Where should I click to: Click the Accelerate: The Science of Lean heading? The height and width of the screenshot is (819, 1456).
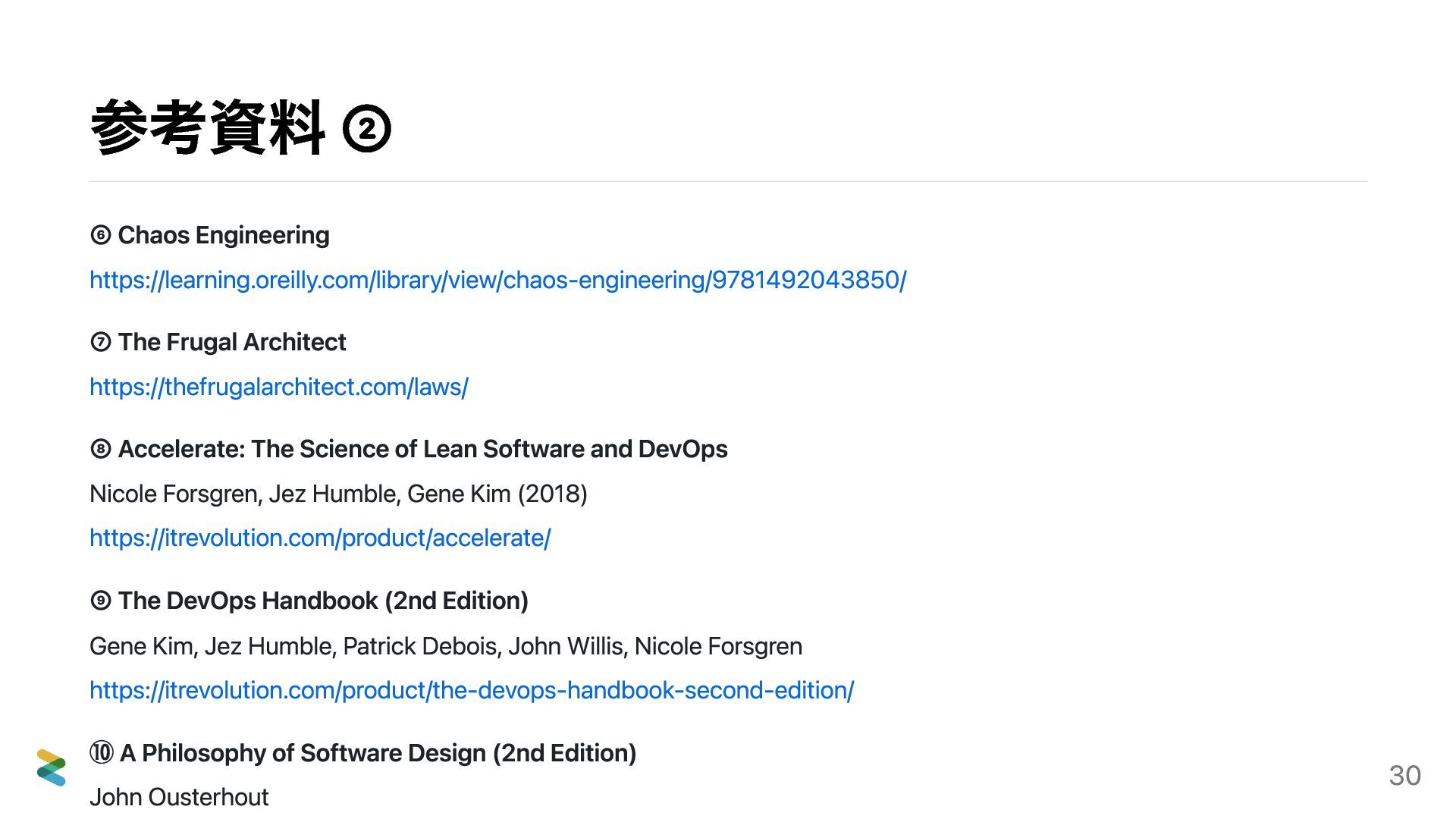click(x=422, y=449)
